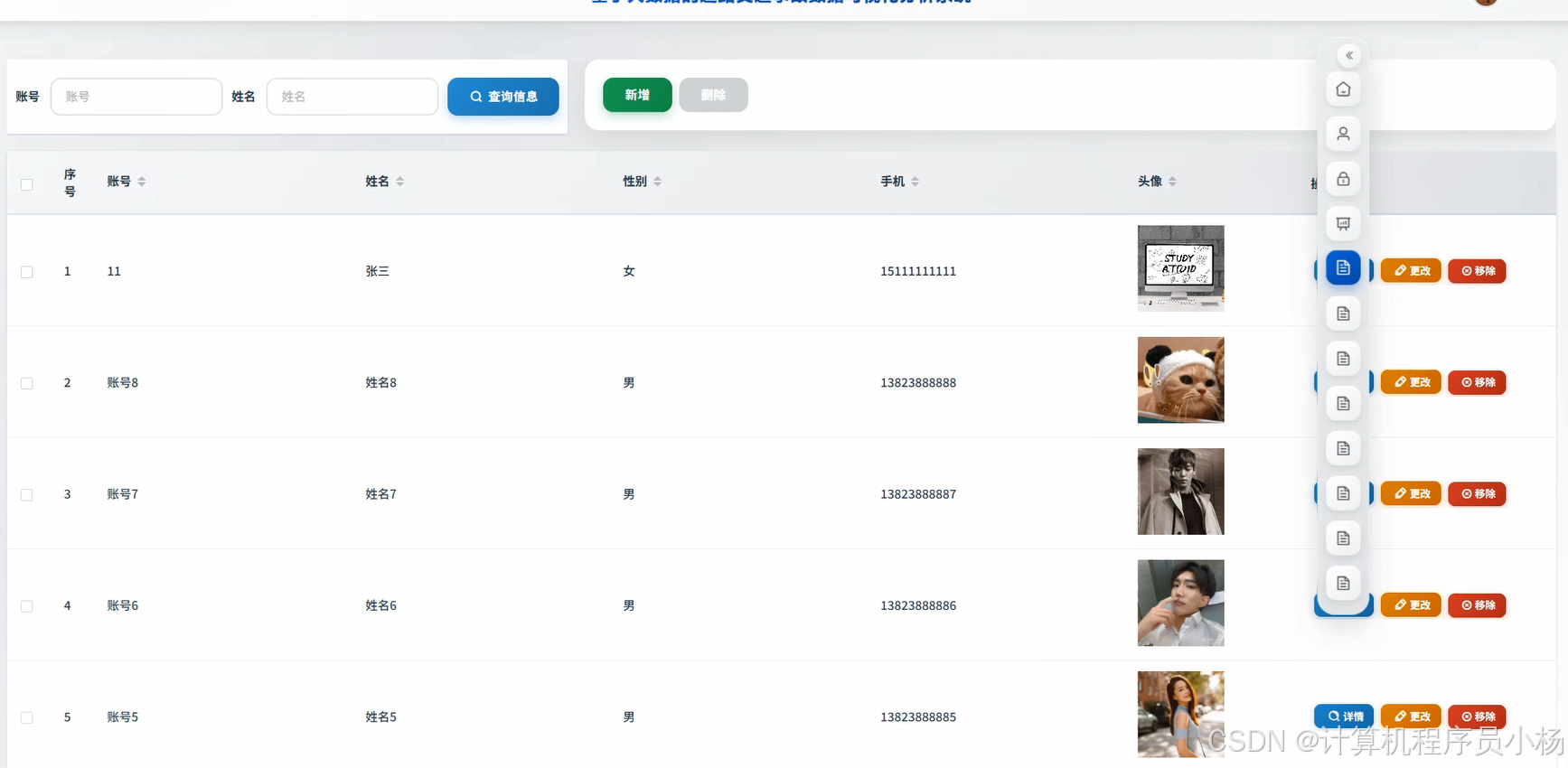1568x768 pixels.
Task: Focus the 姓名 search input field
Action: [352, 97]
